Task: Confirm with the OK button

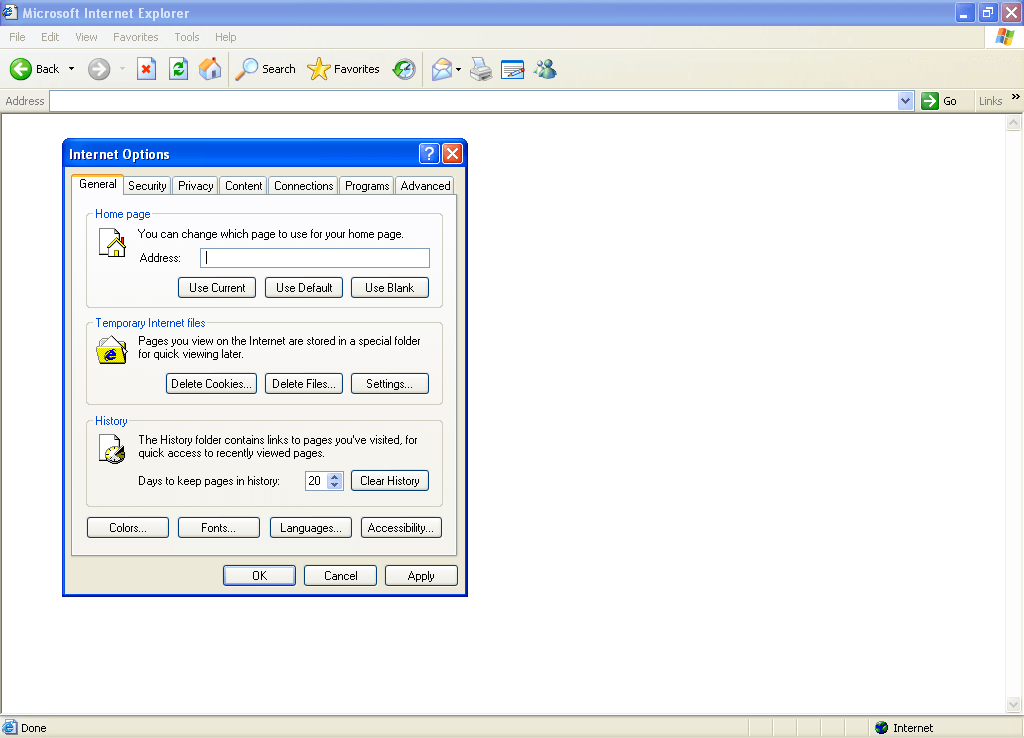Action: pos(259,575)
